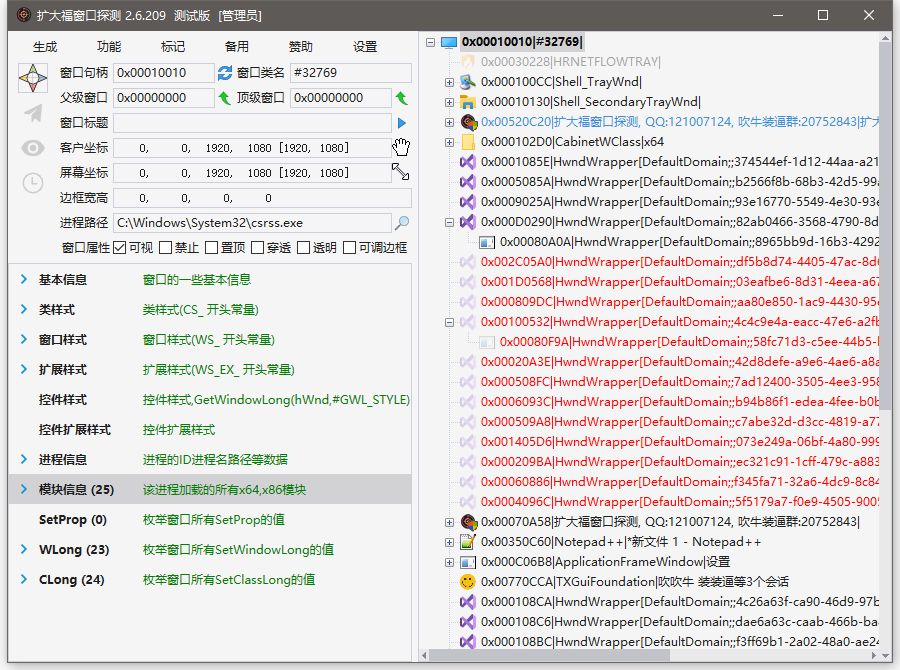Click scroll right arrow of tree panel
This screenshot has width=900, height=670.
(873, 655)
